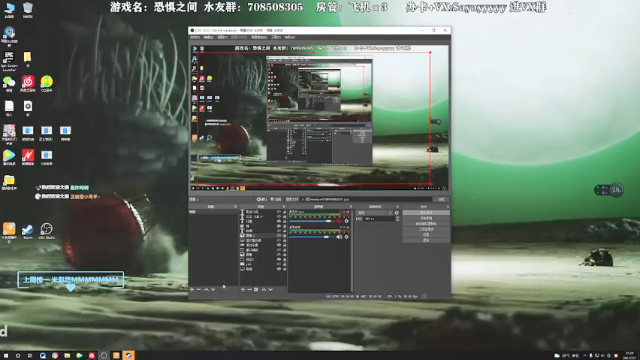Move selected source down with down chevron
This screenshot has height=360, width=640.
click(270, 289)
